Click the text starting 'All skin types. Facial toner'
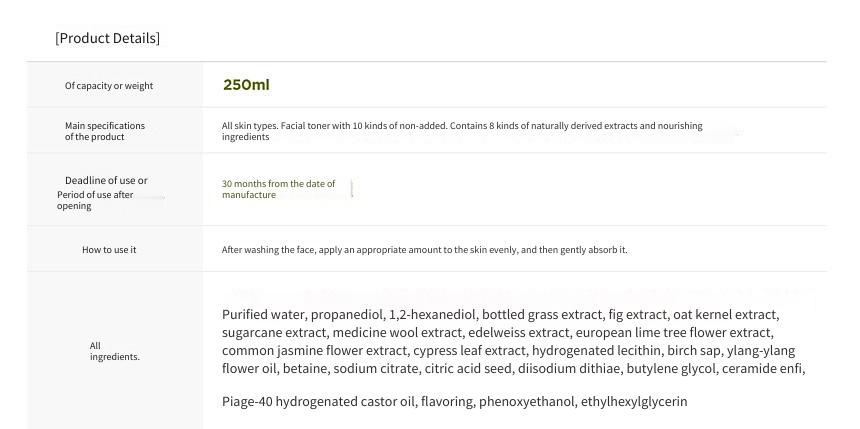Viewport: 860px width, 429px height. click(x=462, y=131)
